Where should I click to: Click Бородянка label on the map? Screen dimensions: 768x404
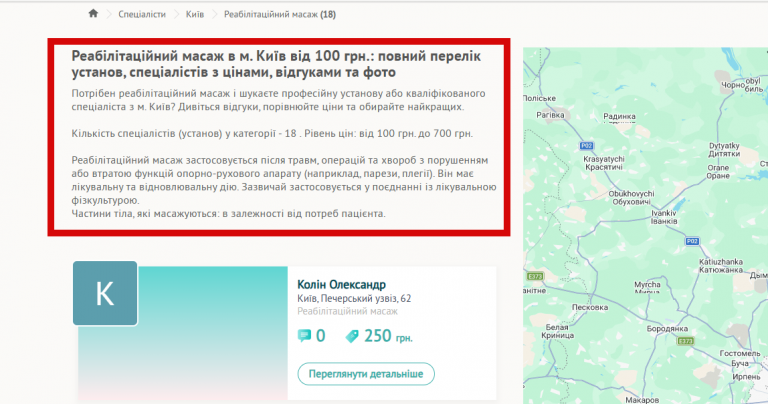[x=667, y=329]
